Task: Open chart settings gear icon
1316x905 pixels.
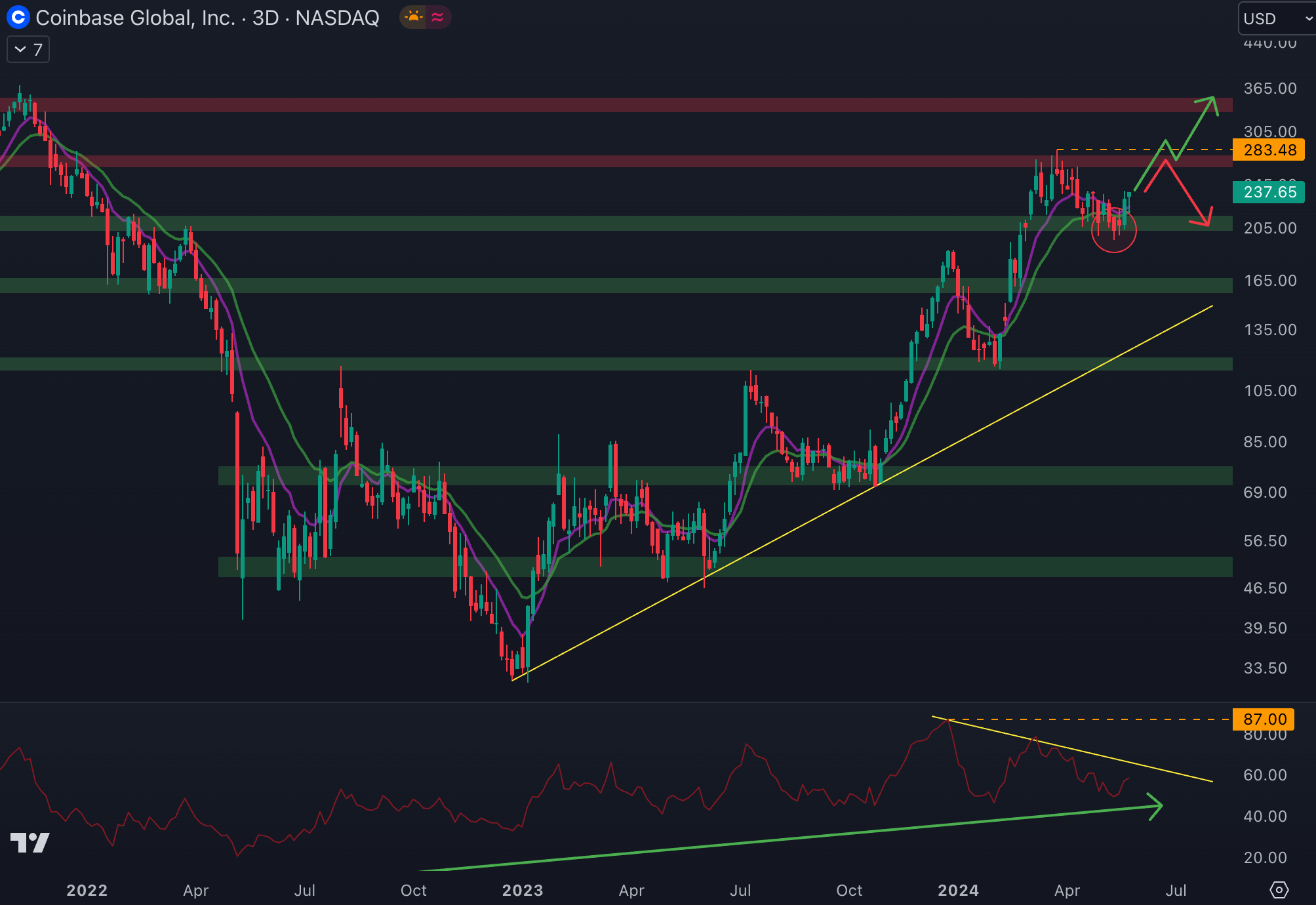Action: 1279,890
